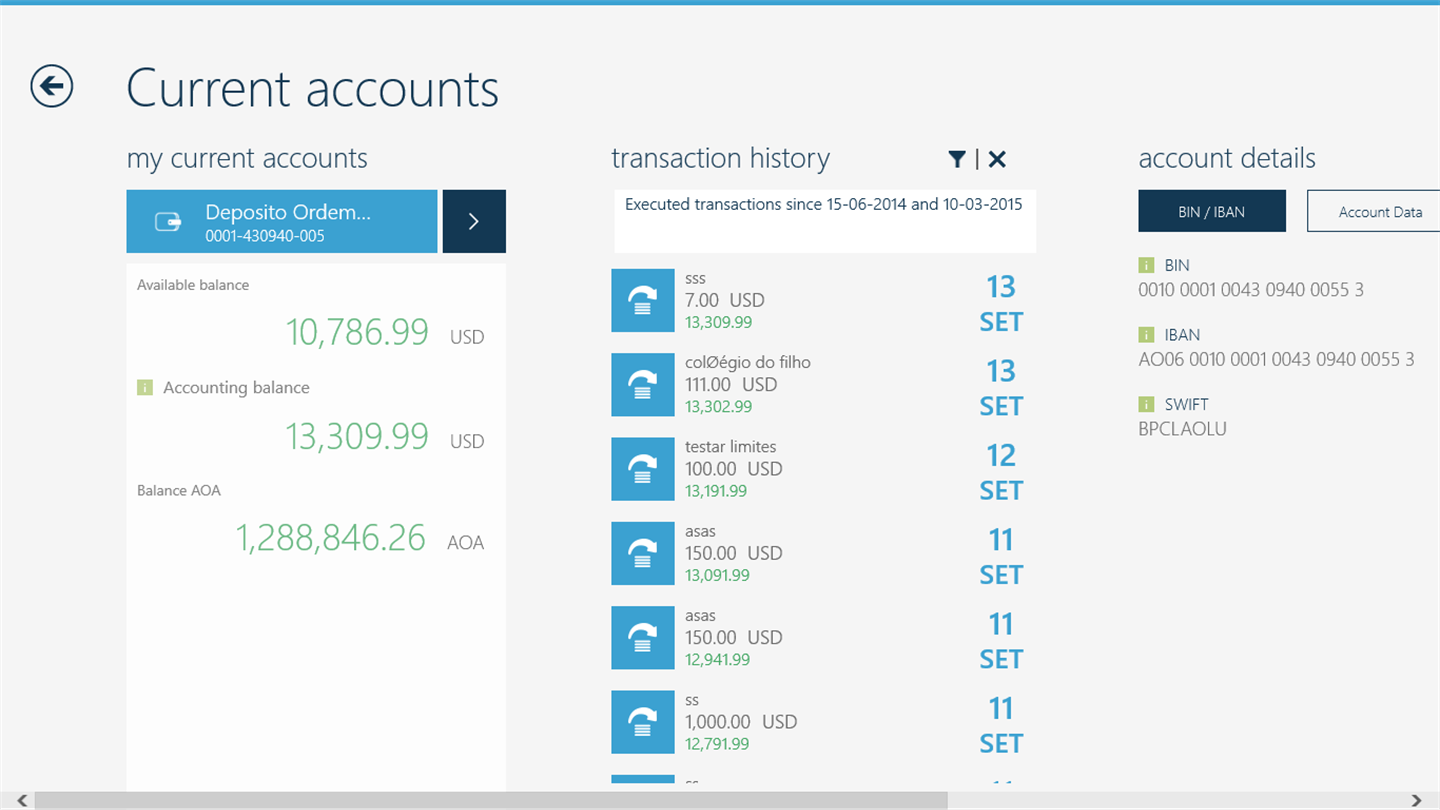Screen dimensions: 1440x810
Task: Click the info icon beside Accounting balance
Action: pyautogui.click(x=145, y=387)
